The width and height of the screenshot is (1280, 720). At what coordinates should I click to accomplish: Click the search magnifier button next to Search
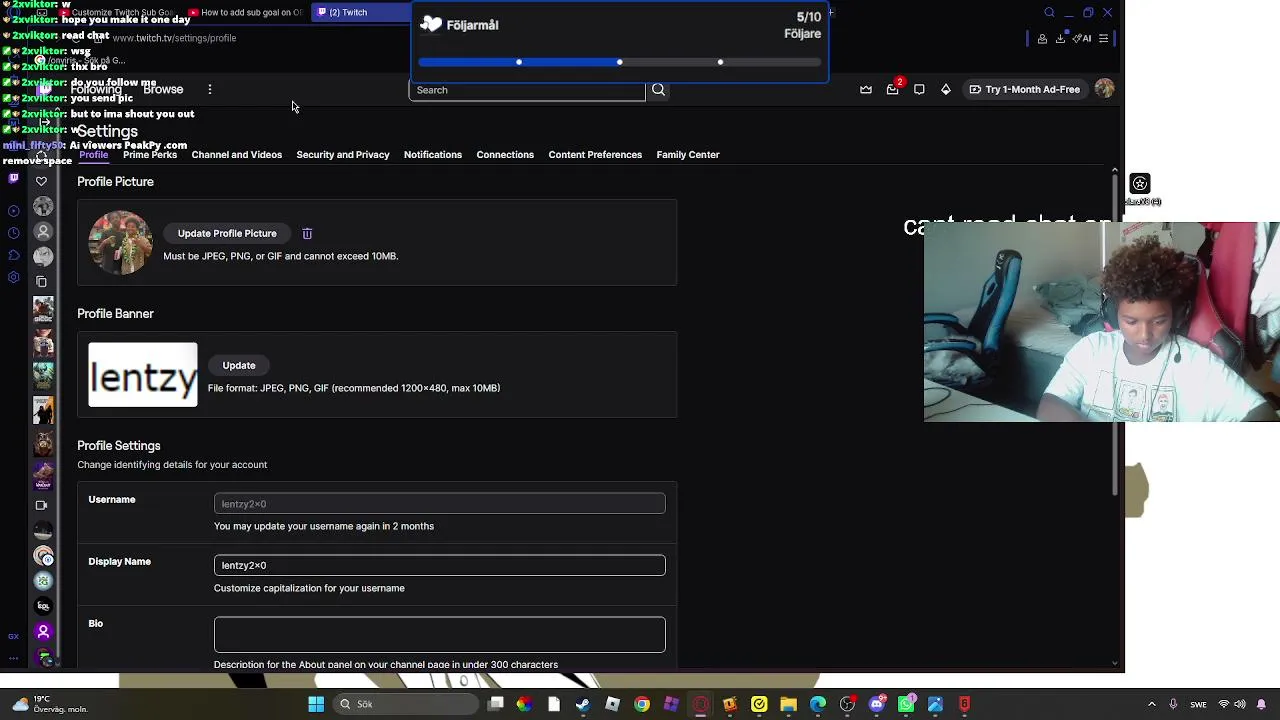(658, 90)
